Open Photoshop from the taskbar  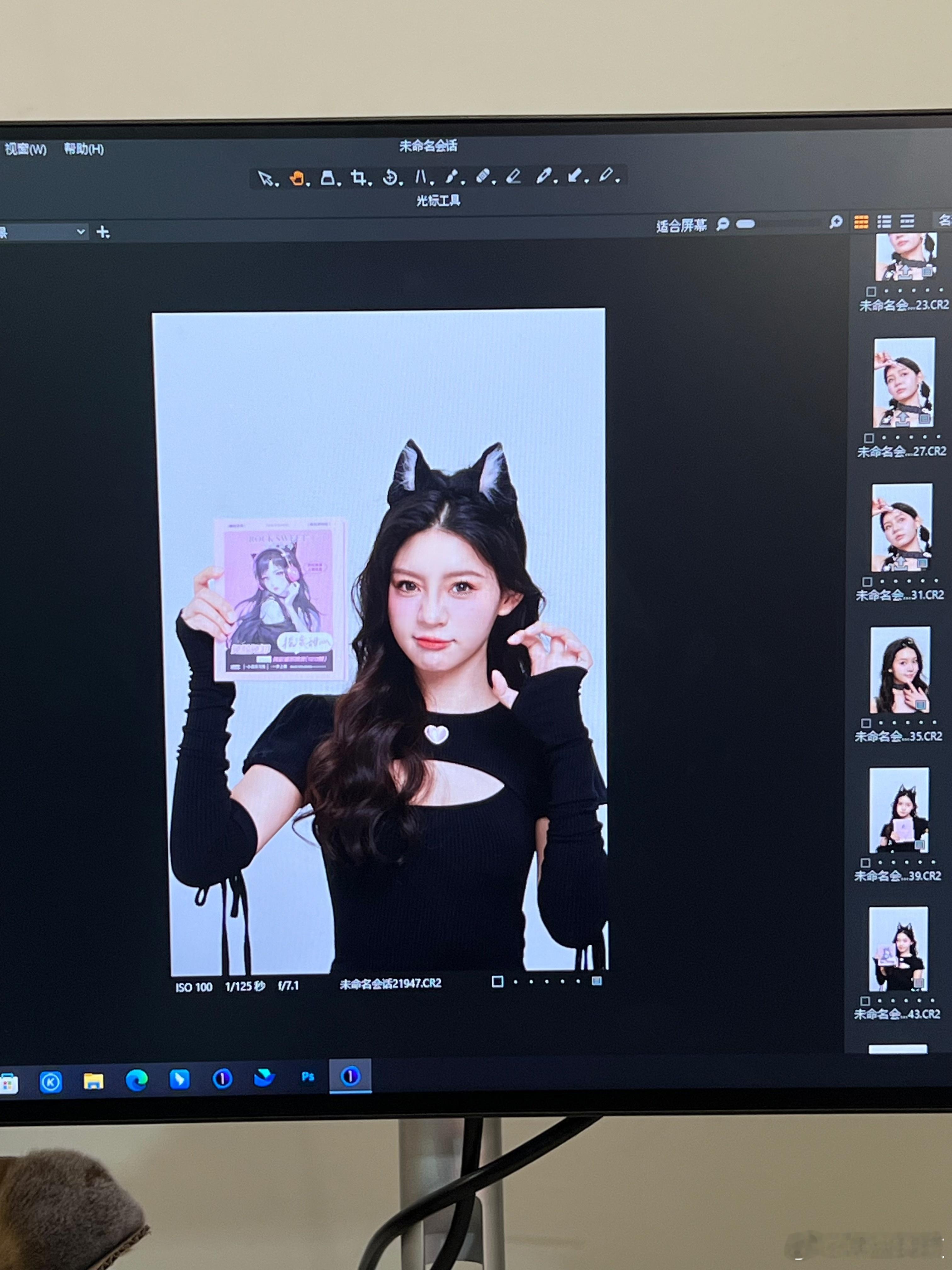[x=308, y=1077]
